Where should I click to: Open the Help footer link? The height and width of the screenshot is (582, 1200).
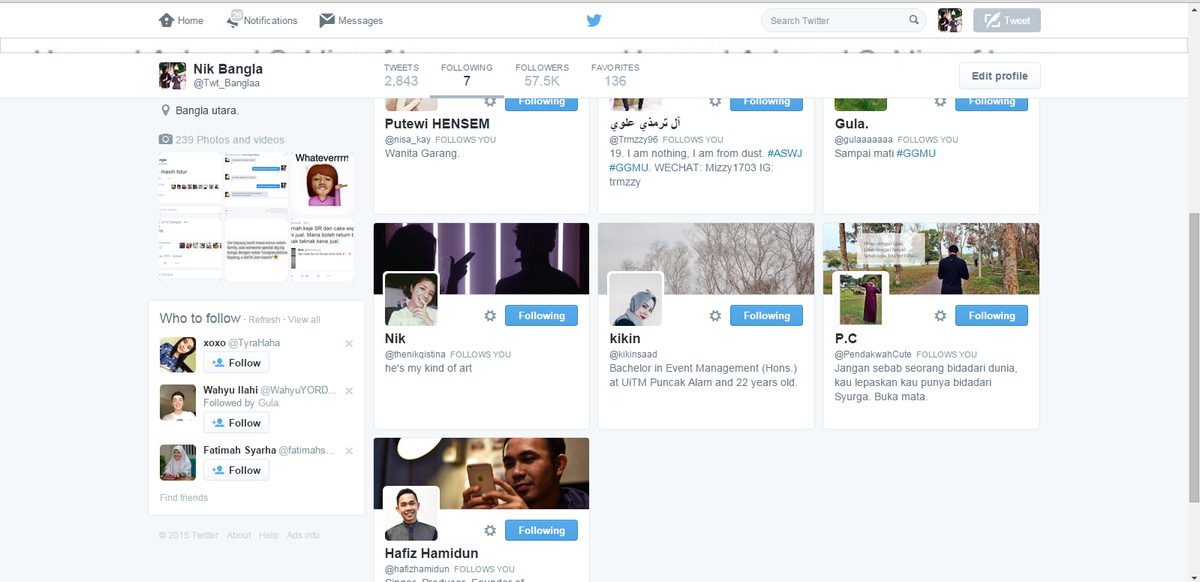click(268, 536)
